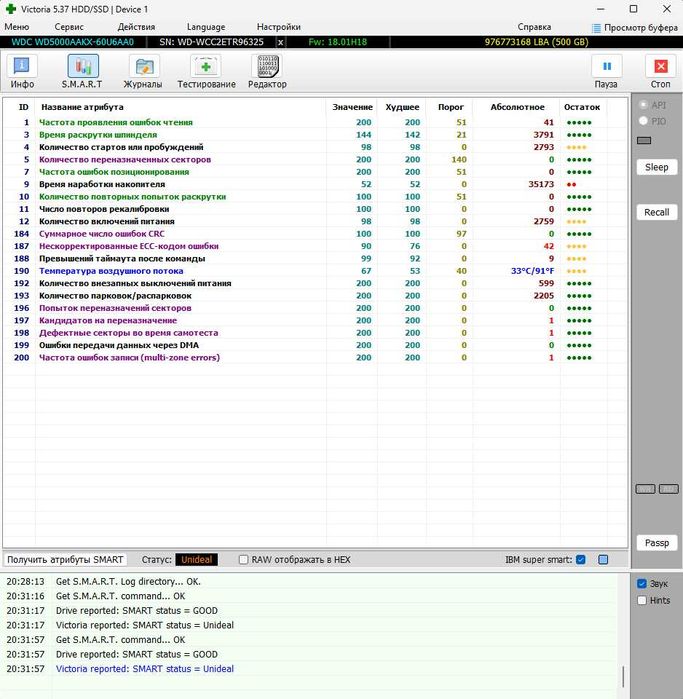
Task: Click the Просмотр буфера icon
Action: click(596, 28)
